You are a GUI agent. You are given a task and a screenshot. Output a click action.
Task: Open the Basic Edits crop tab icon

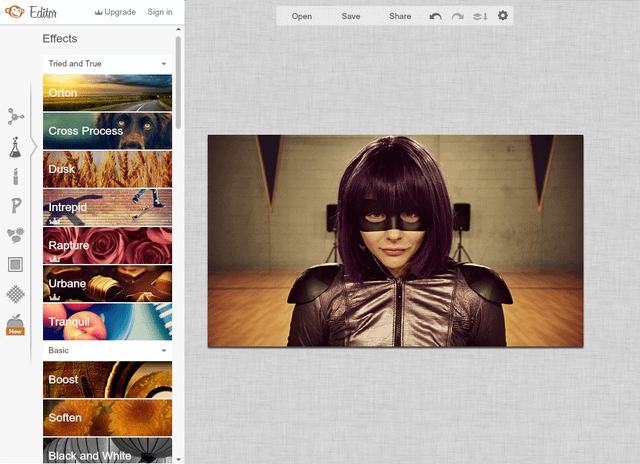click(16, 117)
